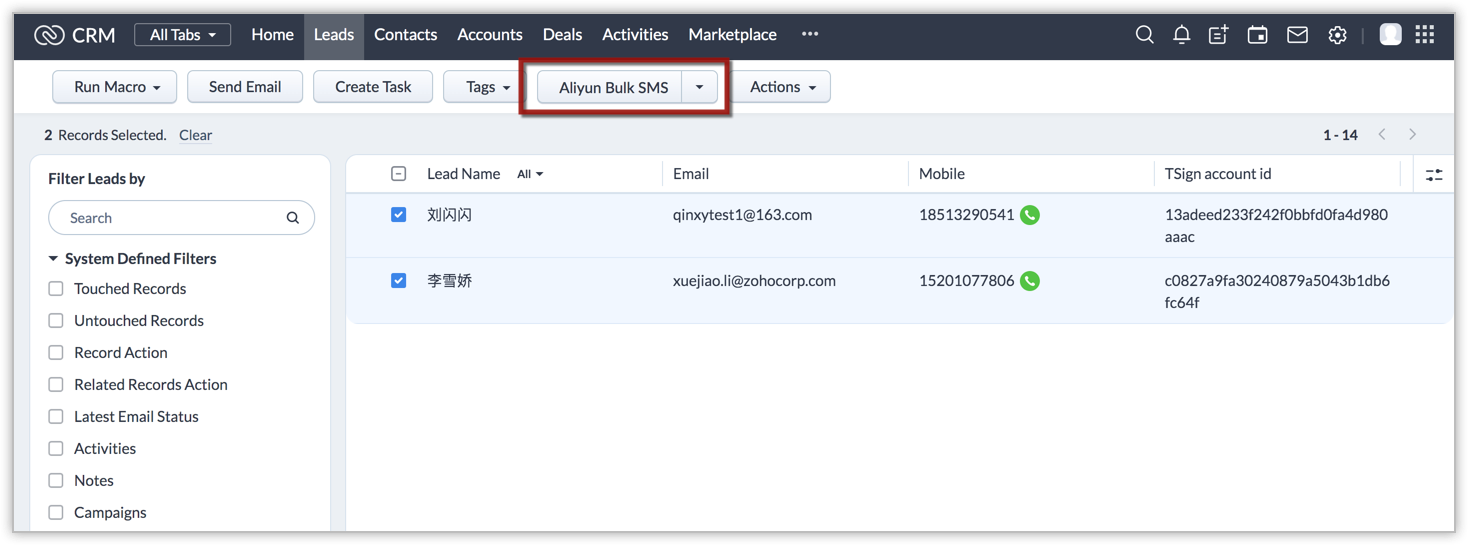The height and width of the screenshot is (545, 1468).
Task: Open the Tags dropdown
Action: pos(485,87)
